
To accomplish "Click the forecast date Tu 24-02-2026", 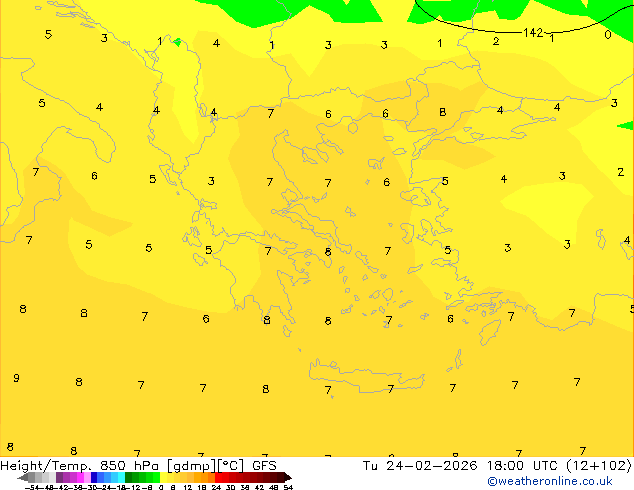I will point(420,466).
